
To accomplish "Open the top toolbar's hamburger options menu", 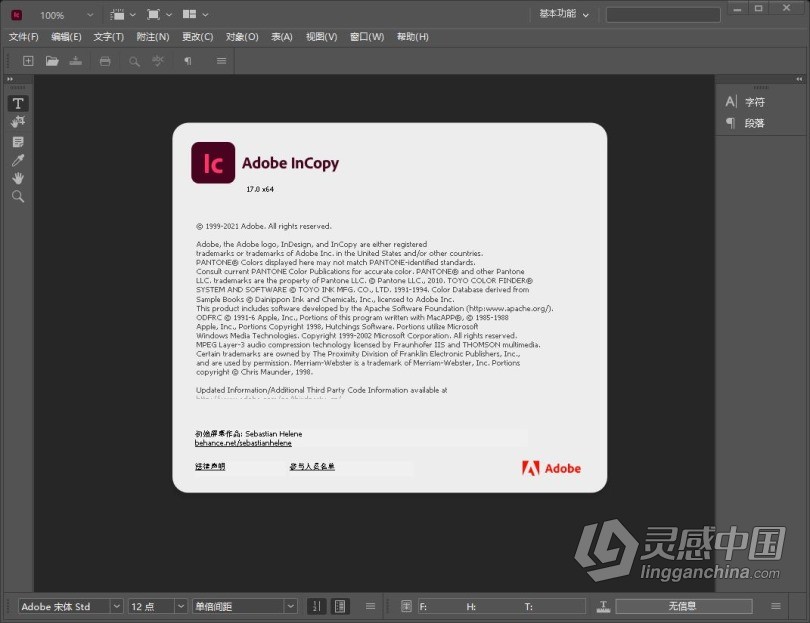I will point(222,61).
